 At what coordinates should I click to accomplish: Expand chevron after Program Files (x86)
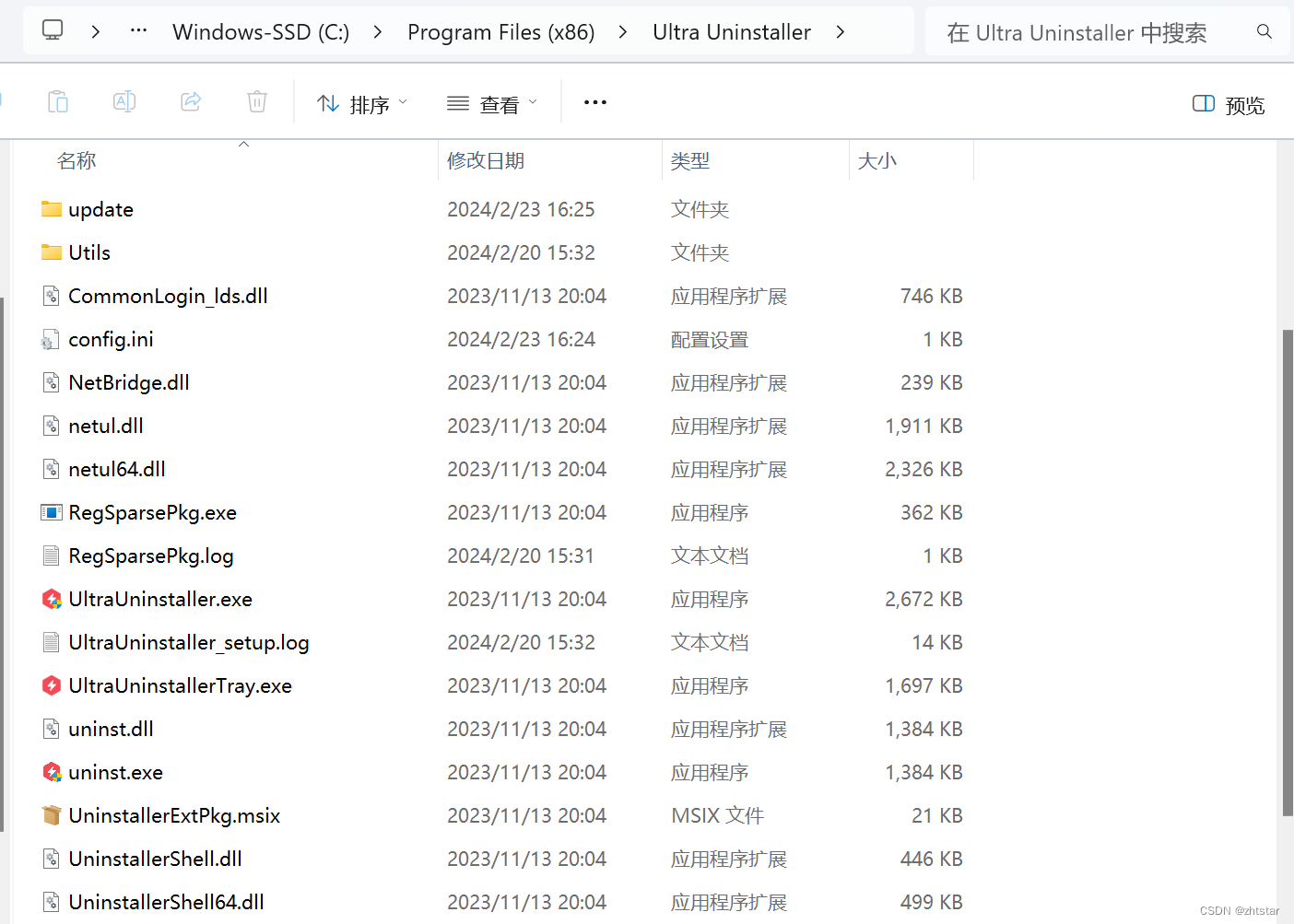623,31
